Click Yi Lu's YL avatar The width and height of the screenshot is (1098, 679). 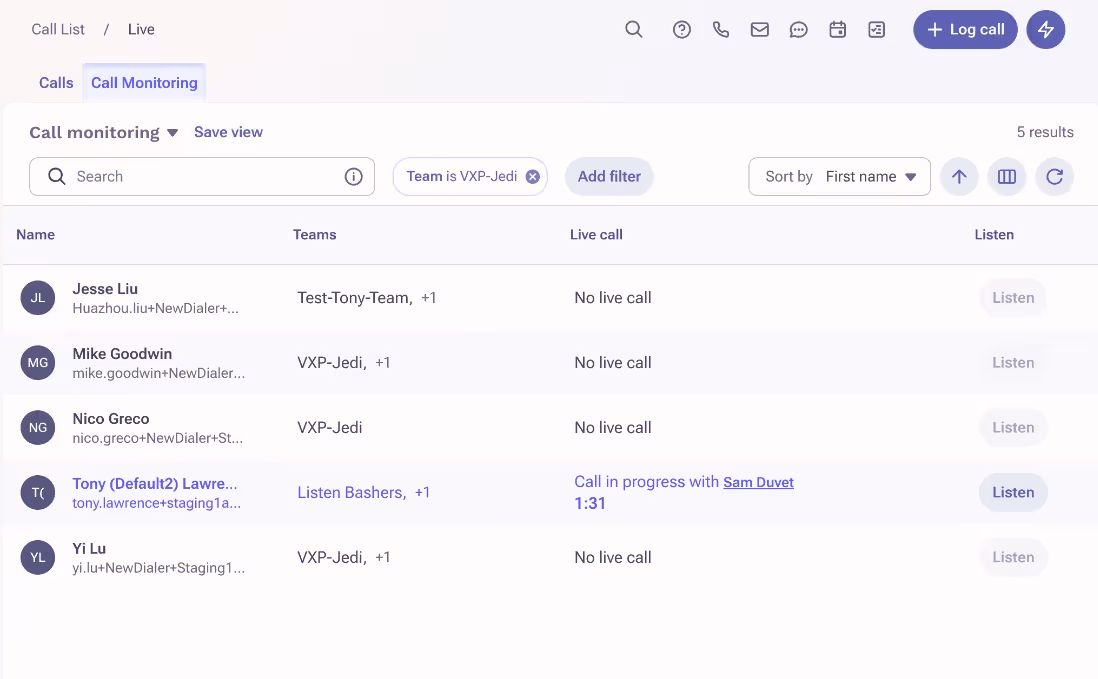(38, 558)
